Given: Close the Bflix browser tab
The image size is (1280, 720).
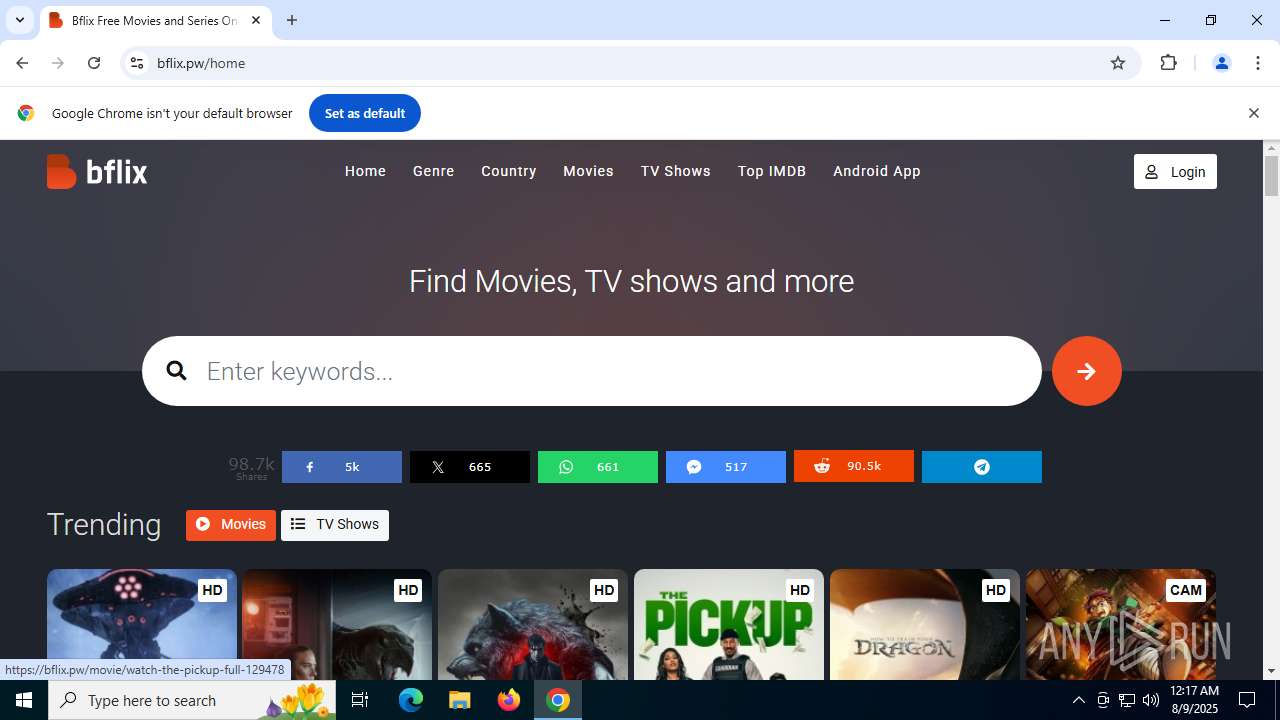Looking at the screenshot, I should click(x=256, y=20).
